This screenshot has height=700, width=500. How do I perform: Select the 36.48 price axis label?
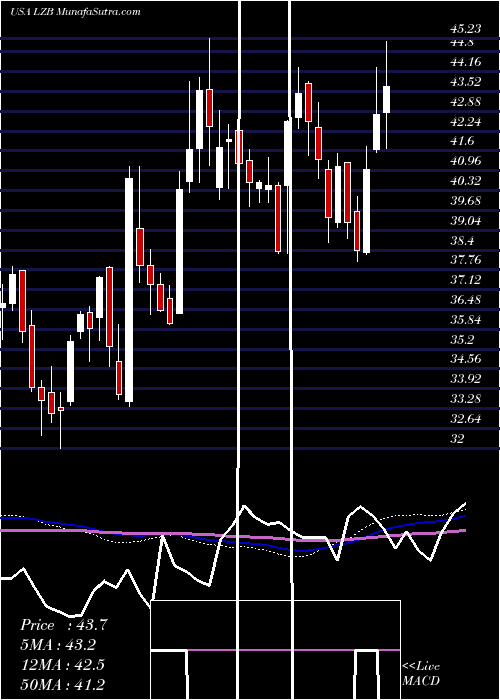466,300
